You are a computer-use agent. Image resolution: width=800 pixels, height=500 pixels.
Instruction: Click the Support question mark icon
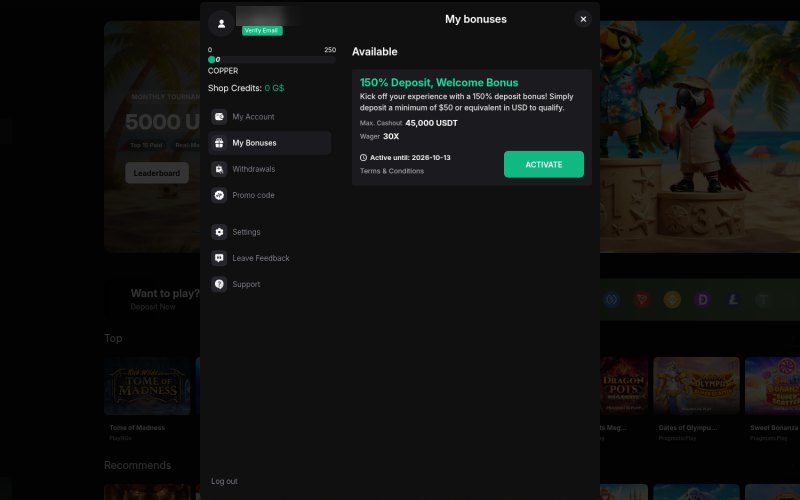point(219,284)
